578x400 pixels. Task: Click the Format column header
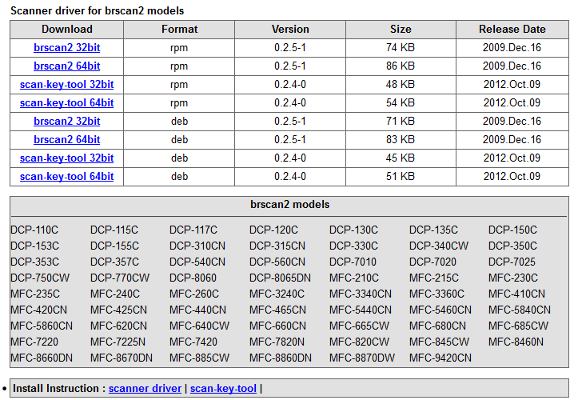(179, 29)
